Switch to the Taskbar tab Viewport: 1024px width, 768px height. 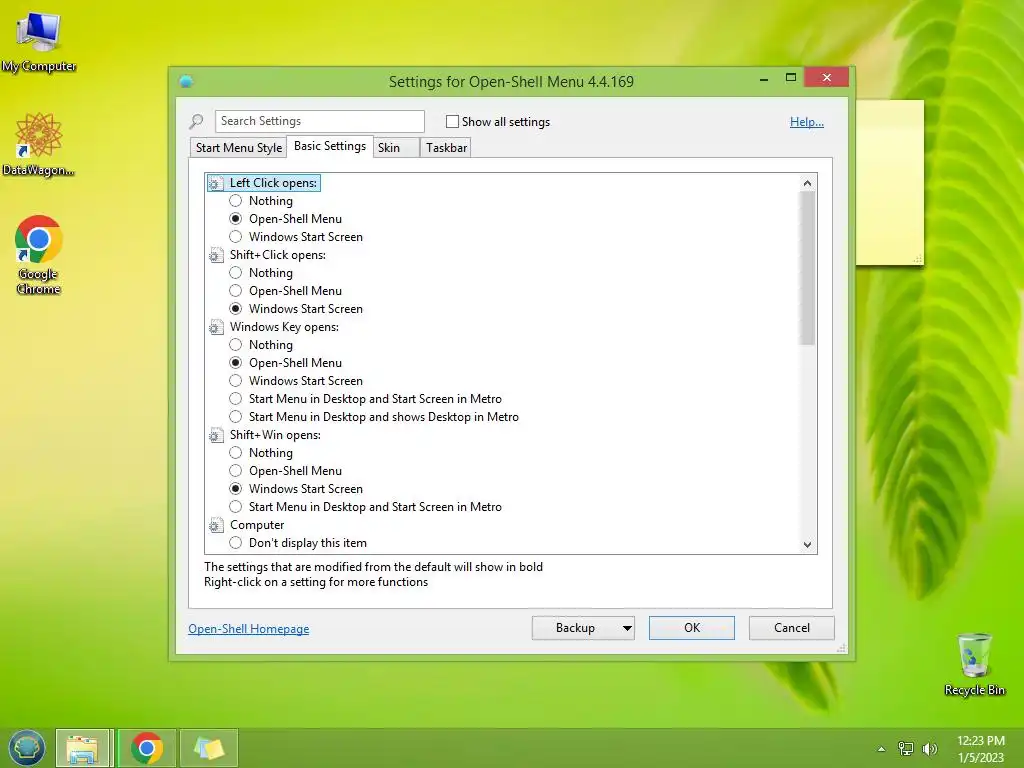click(446, 148)
